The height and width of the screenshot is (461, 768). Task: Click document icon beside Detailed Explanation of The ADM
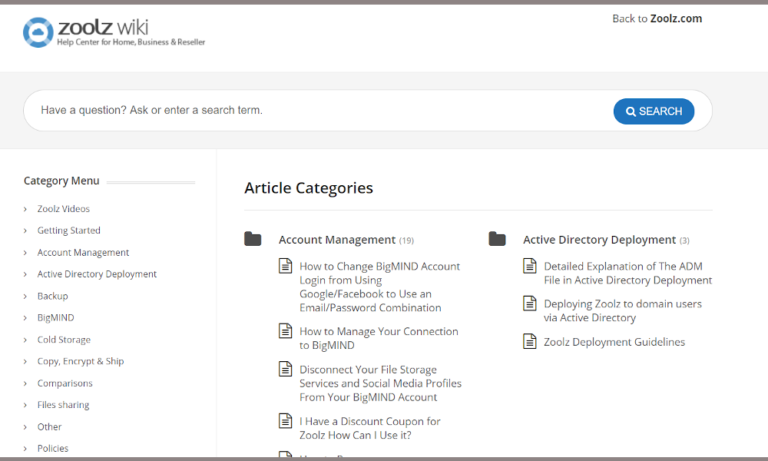point(530,266)
